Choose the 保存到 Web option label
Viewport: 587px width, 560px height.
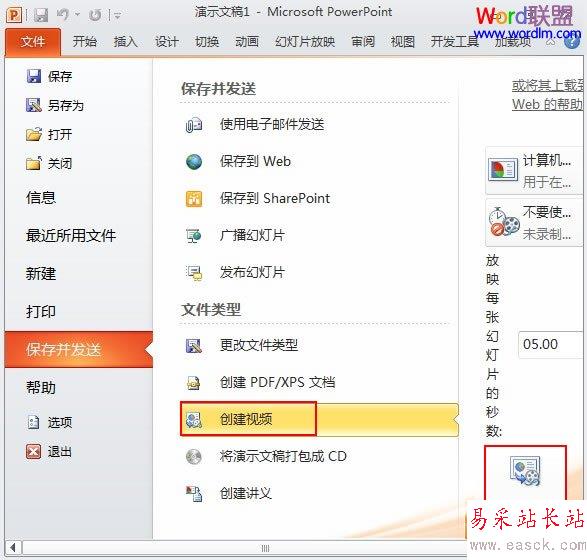coord(255,161)
